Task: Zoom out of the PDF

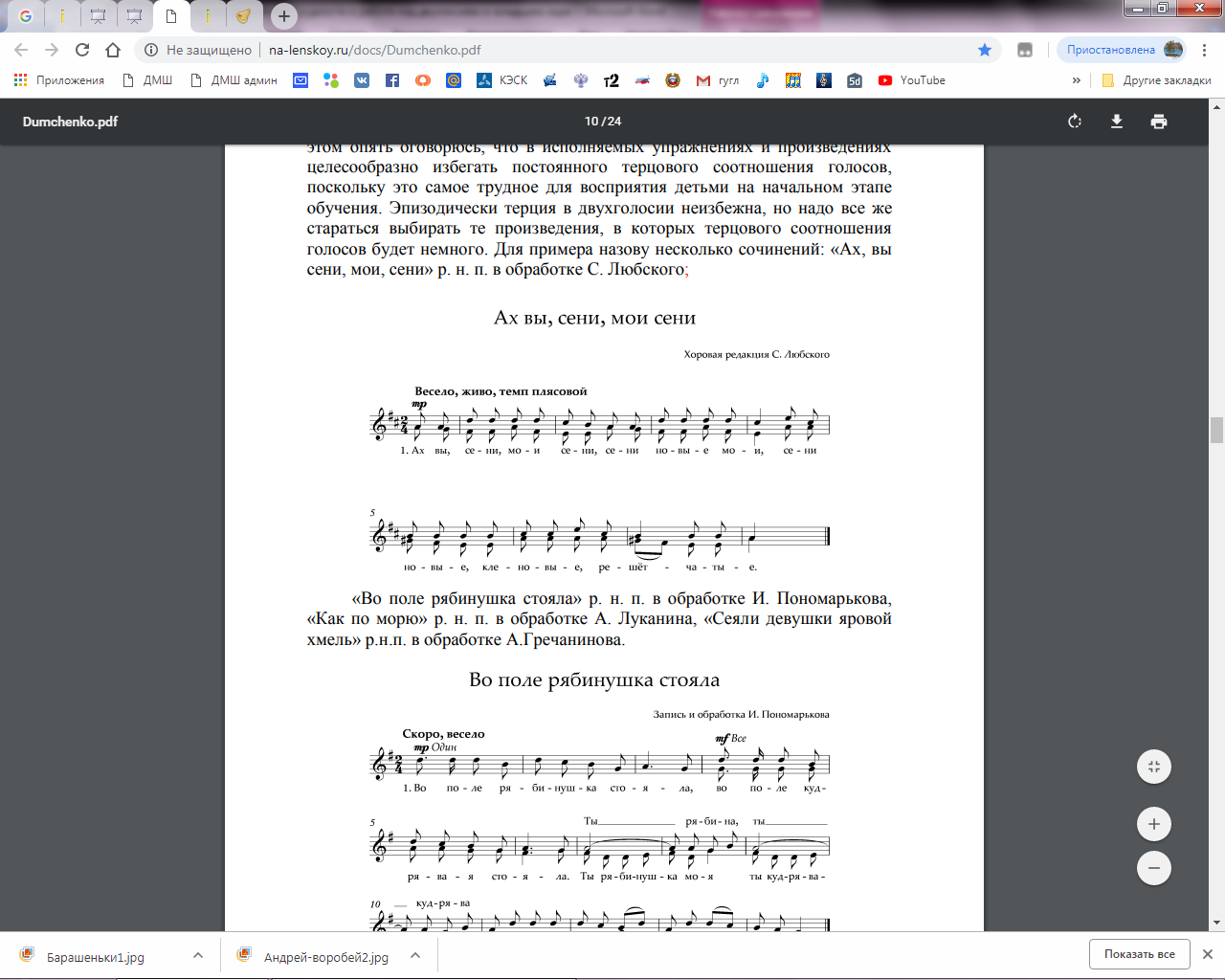Action: pos(1154,868)
